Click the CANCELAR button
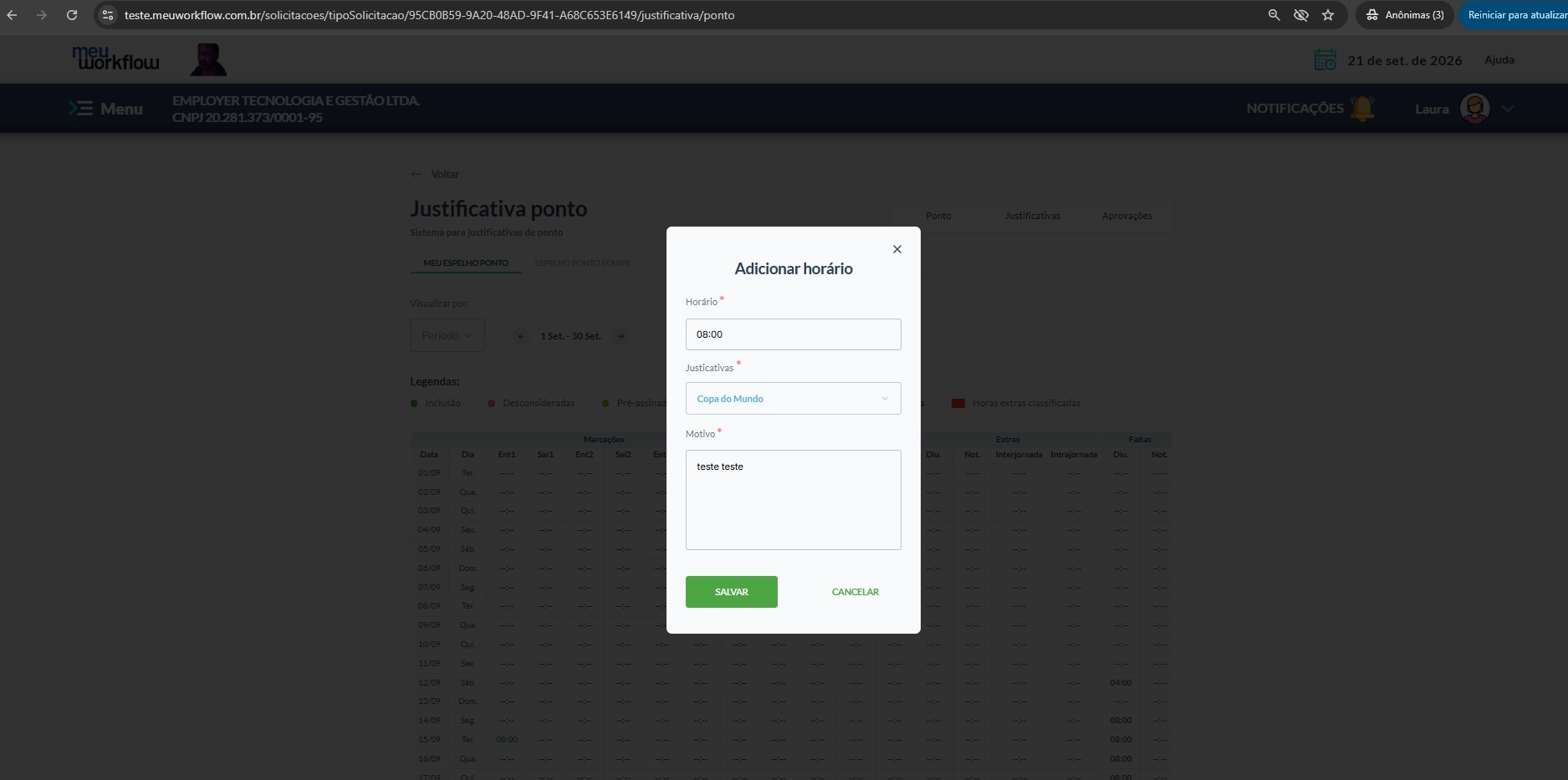1568x780 pixels. click(x=855, y=592)
